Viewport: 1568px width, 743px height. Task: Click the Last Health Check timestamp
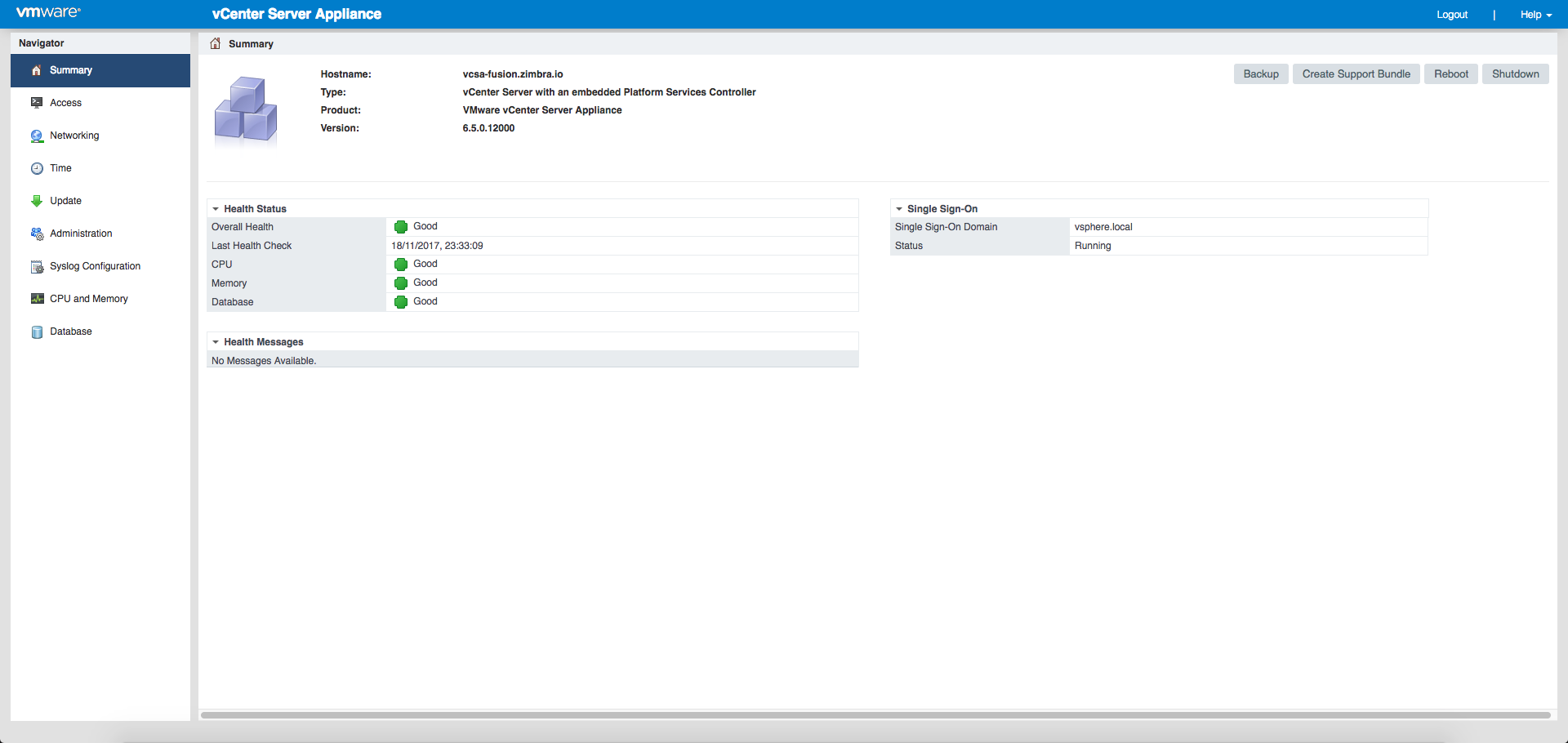tap(437, 246)
